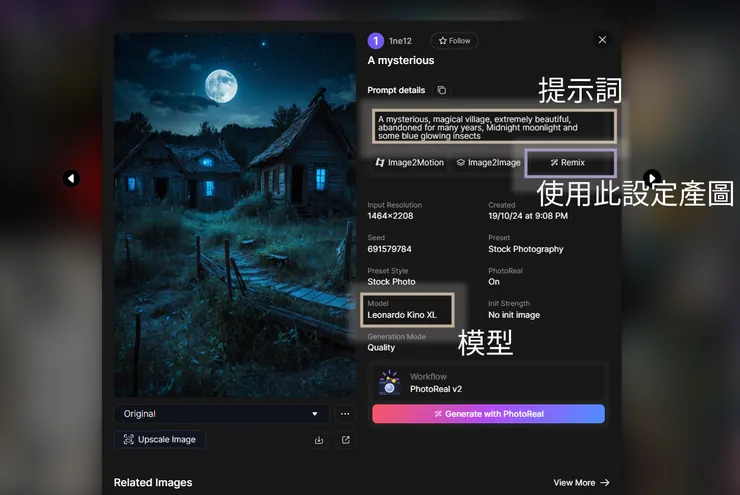
Task: Click the Related Images heading
Action: pos(153,482)
